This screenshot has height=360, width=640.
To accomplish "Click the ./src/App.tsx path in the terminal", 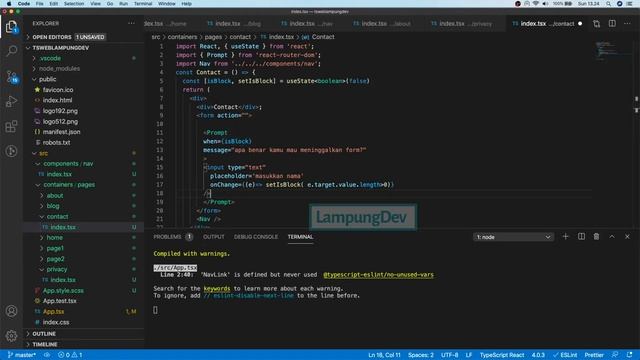I will [x=175, y=268].
